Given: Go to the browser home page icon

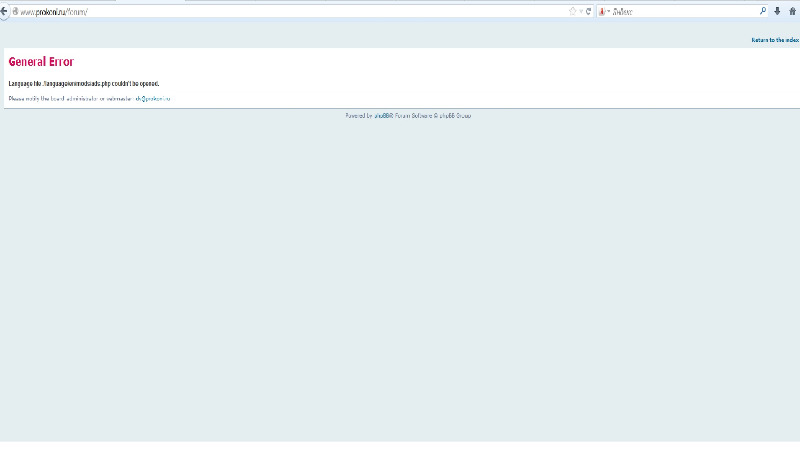Looking at the screenshot, I should click(792, 11).
